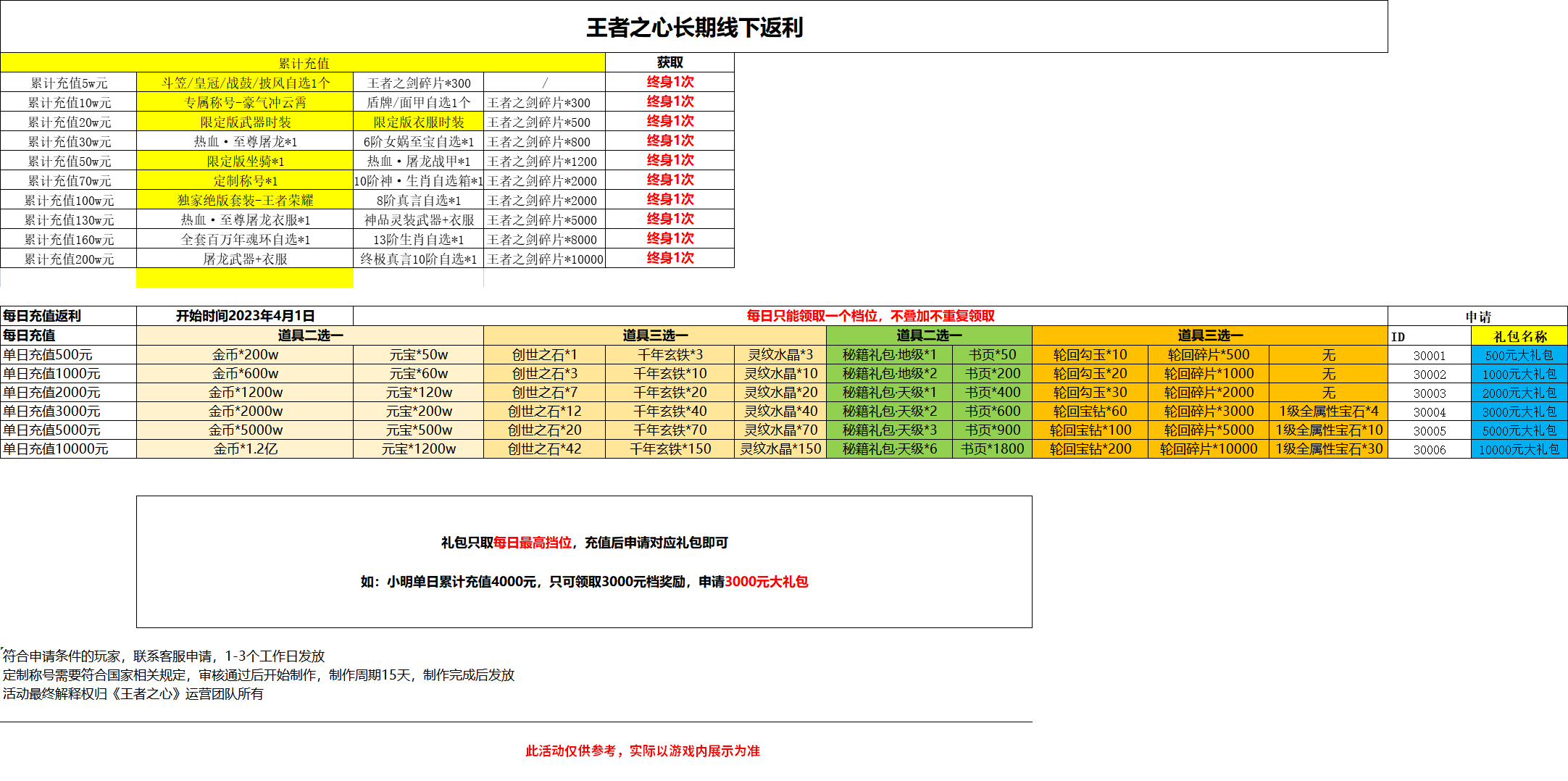Click cell 盾牌/面甲自选1个
This screenshot has height=781, width=1568.
click(x=419, y=102)
